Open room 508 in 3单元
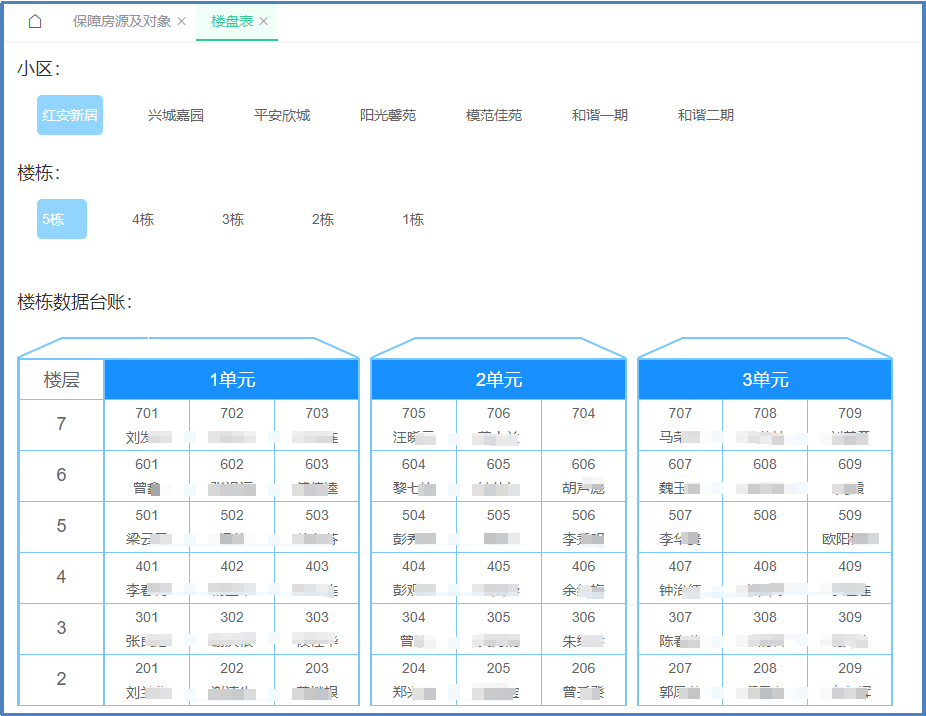The height and width of the screenshot is (716, 926). coord(765,526)
